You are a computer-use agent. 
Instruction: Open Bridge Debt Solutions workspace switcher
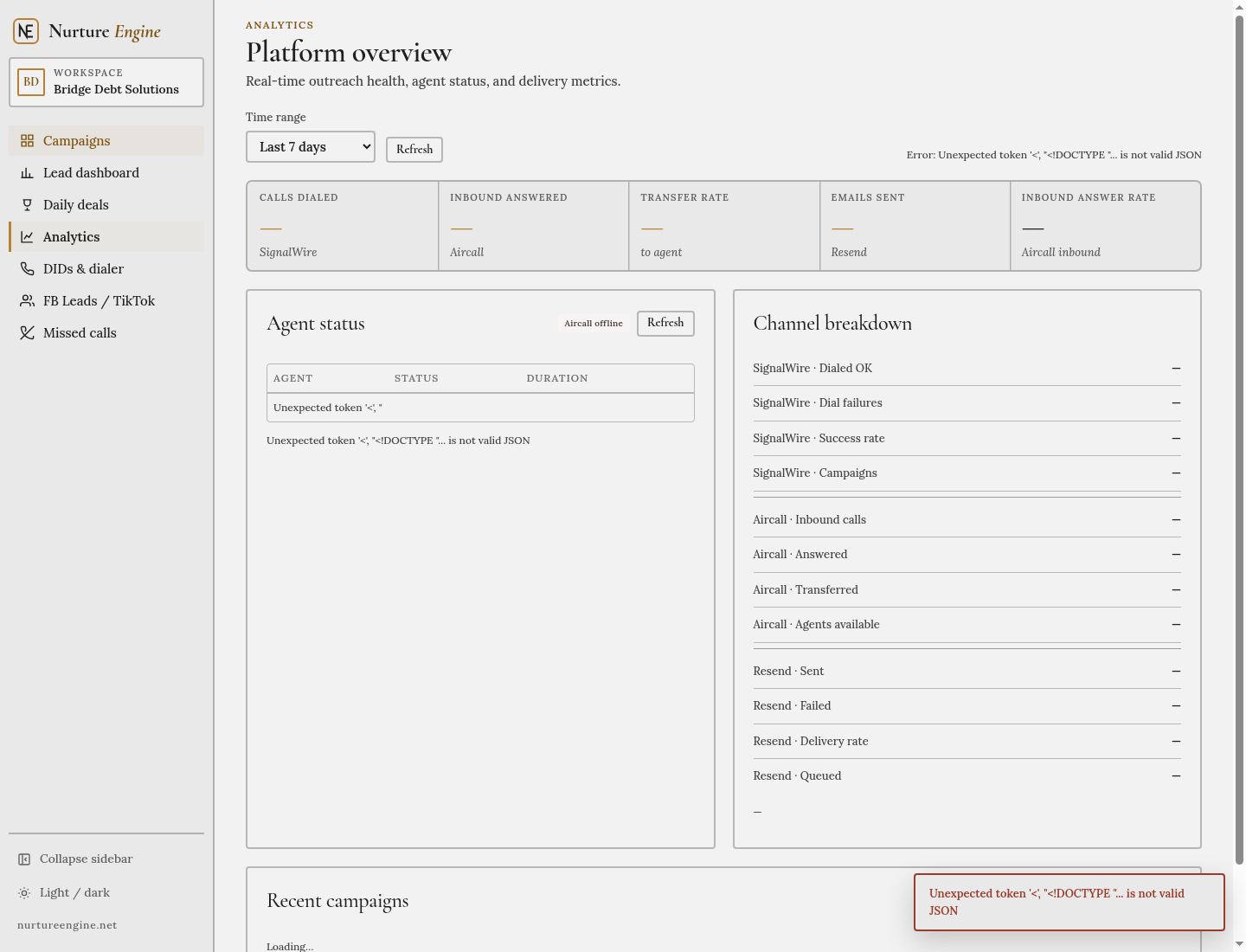tap(106, 82)
